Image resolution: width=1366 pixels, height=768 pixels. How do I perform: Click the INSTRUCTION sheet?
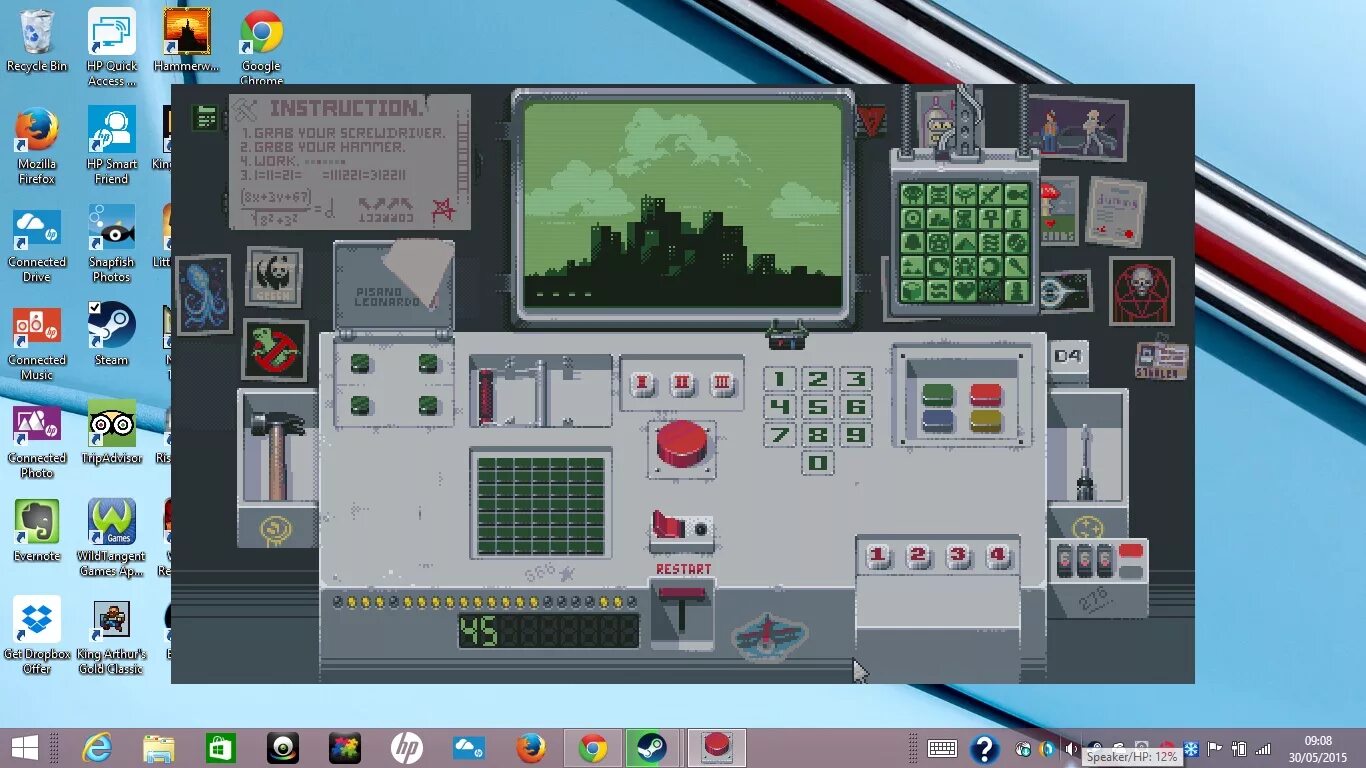(350, 162)
